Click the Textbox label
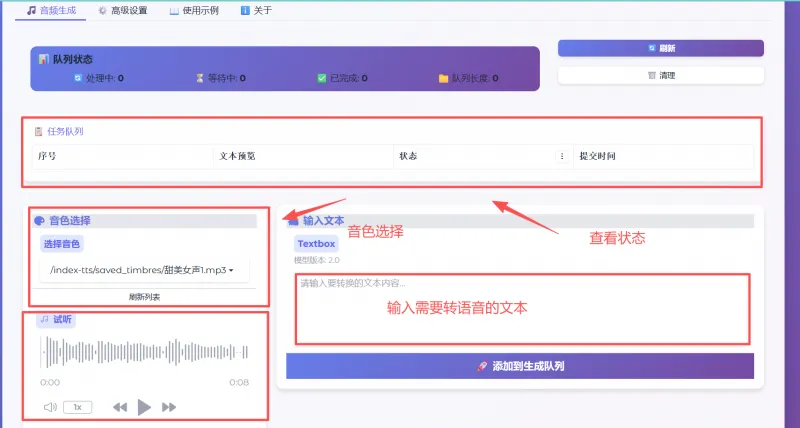Screen dimensions: 800x428 (x=316, y=244)
